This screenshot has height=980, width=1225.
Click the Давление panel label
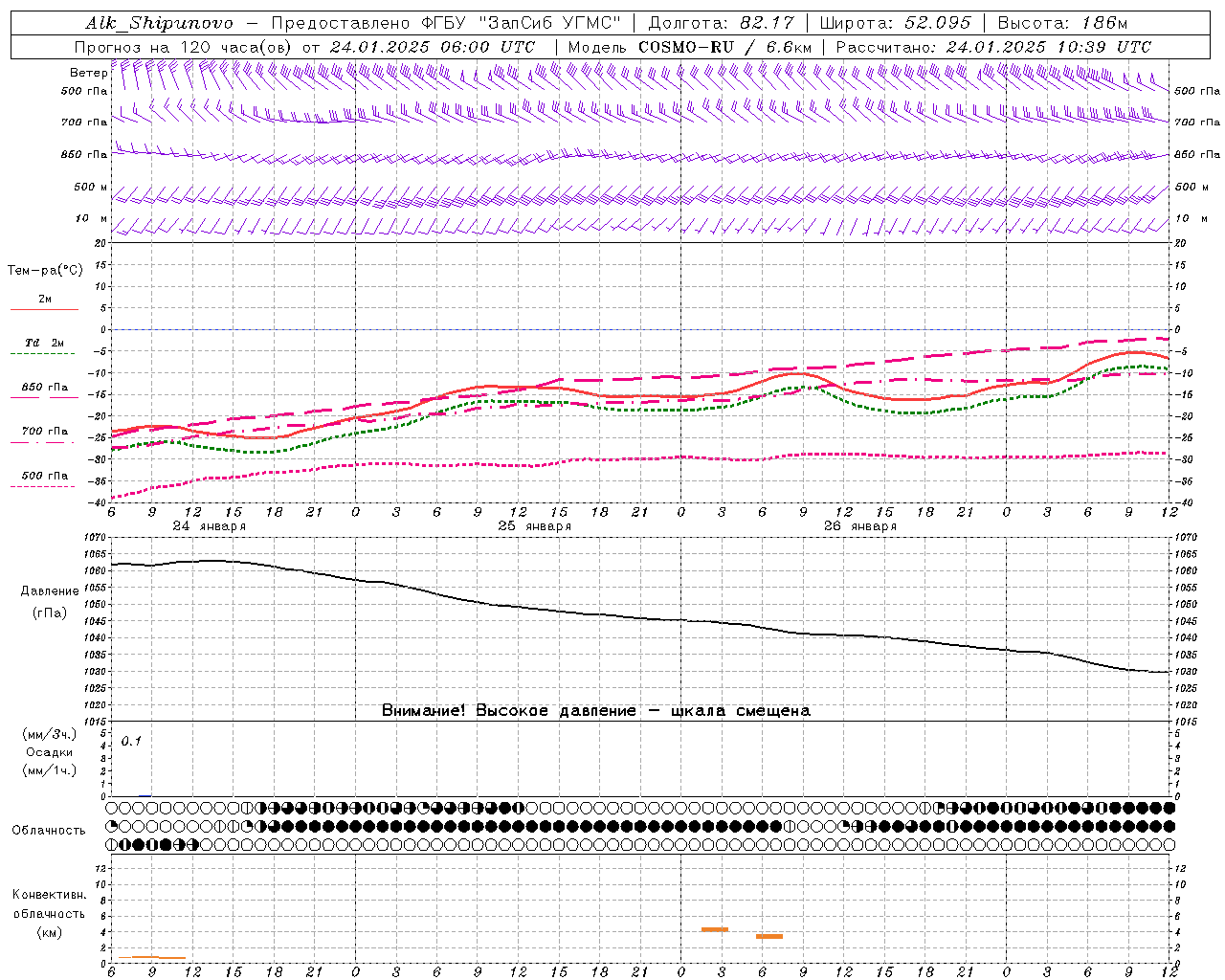click(x=50, y=591)
